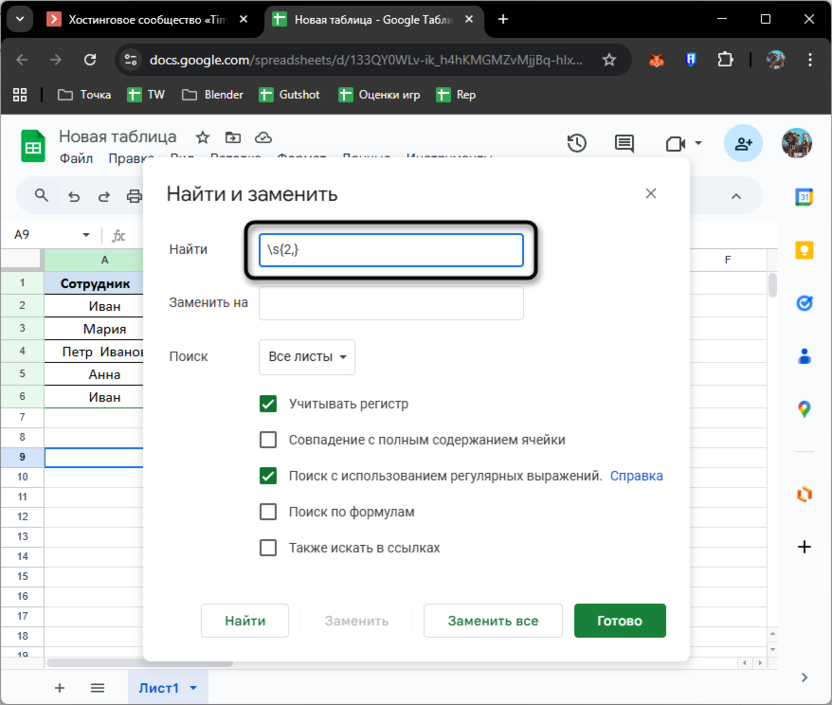Open the Файл menu

click(76, 158)
